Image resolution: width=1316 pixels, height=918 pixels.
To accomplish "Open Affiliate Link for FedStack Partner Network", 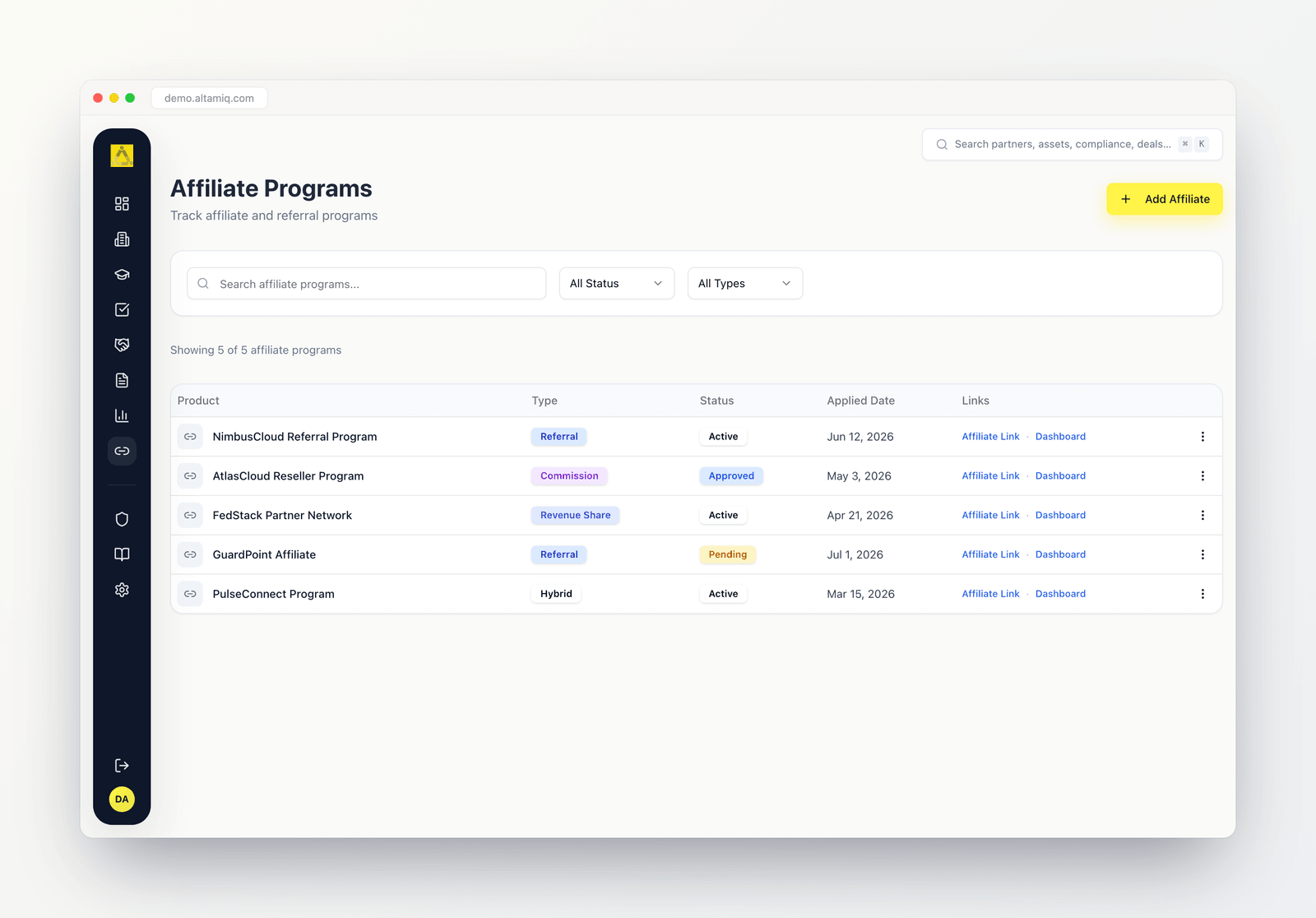I will coord(990,516).
